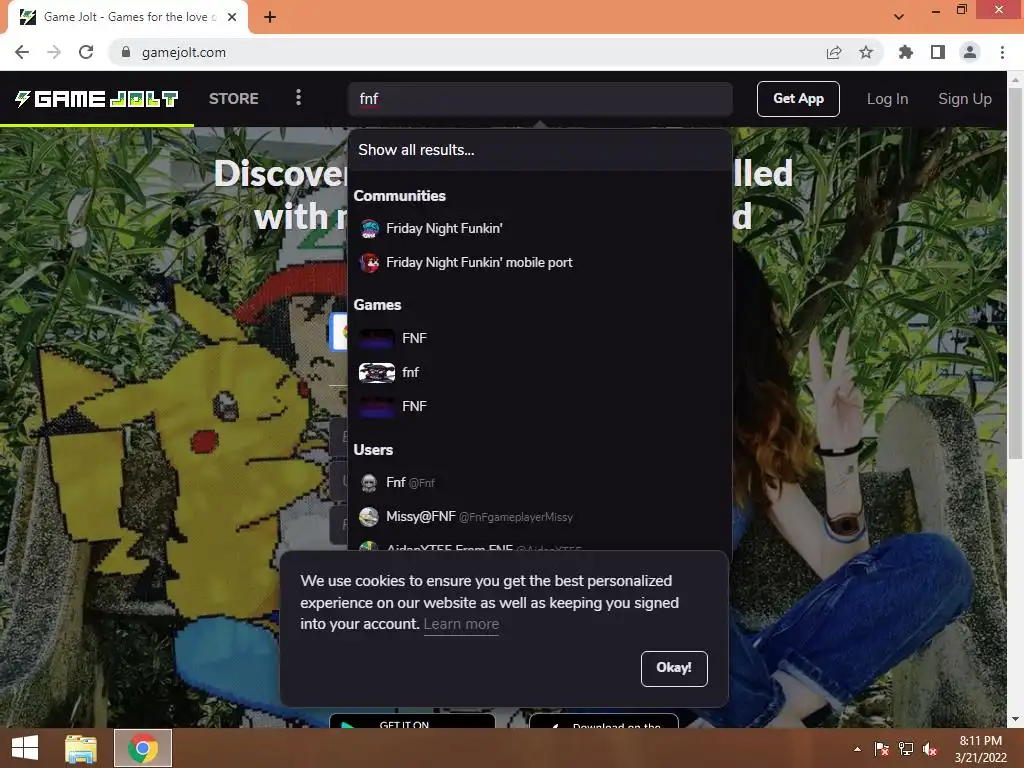This screenshot has height=768, width=1024.
Task: Open Friday Night Funkin' mobile port community
Action: [540, 262]
